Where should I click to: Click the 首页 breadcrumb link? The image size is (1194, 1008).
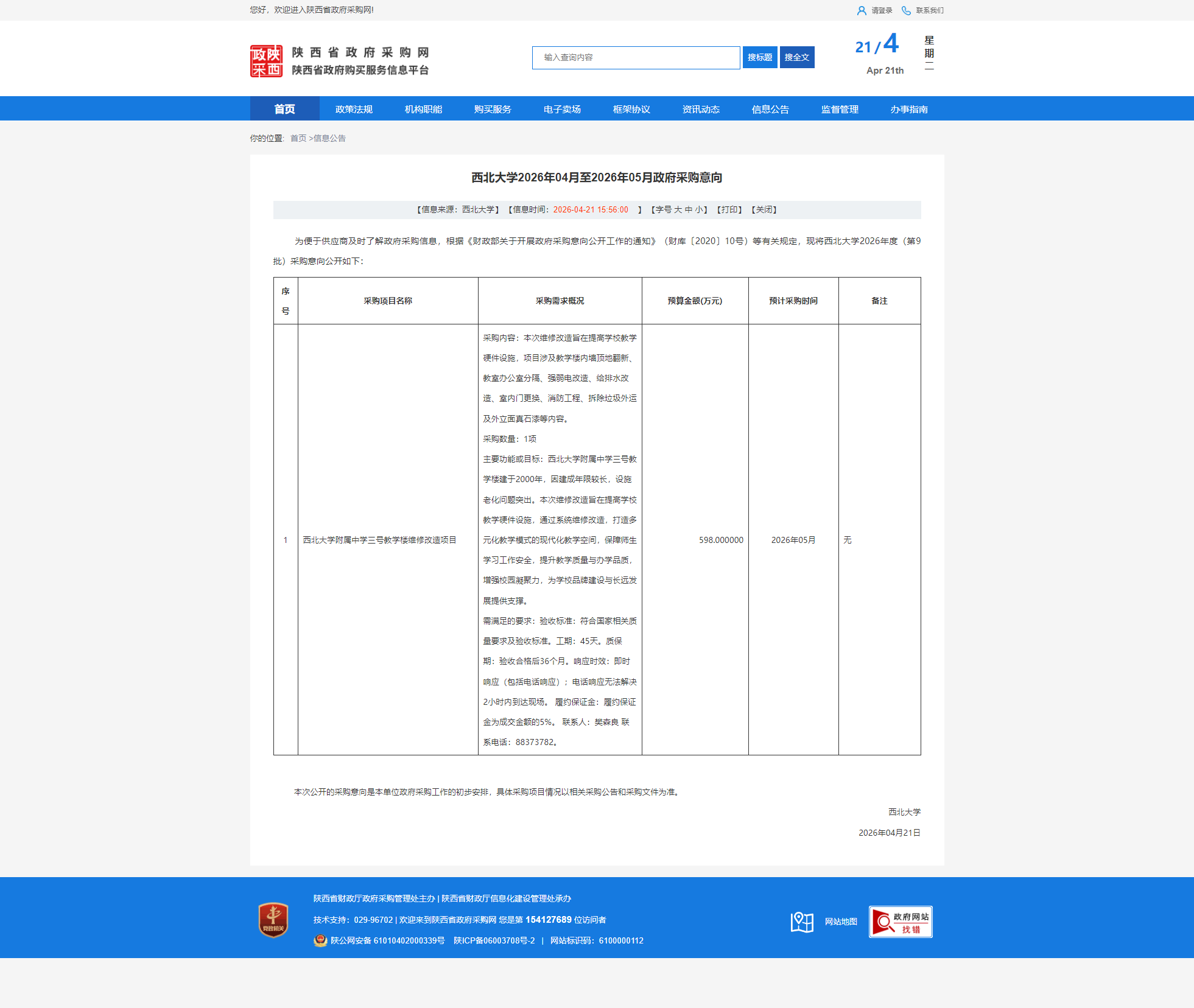[298, 138]
